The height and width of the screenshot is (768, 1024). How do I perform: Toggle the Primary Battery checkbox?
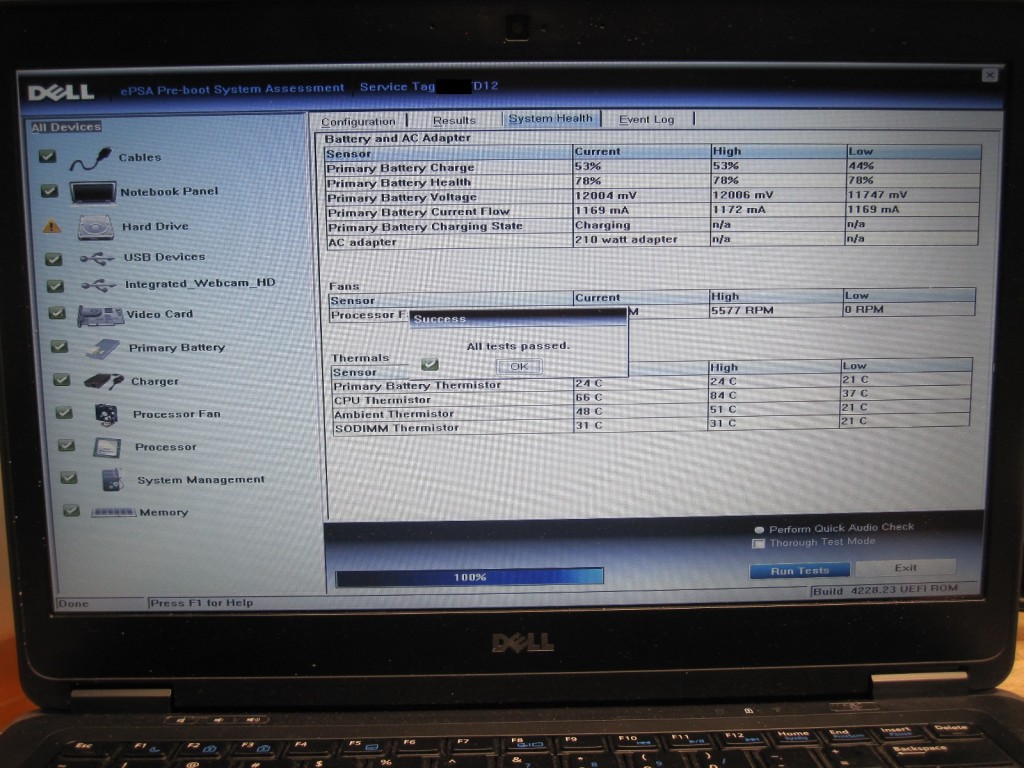click(x=59, y=346)
